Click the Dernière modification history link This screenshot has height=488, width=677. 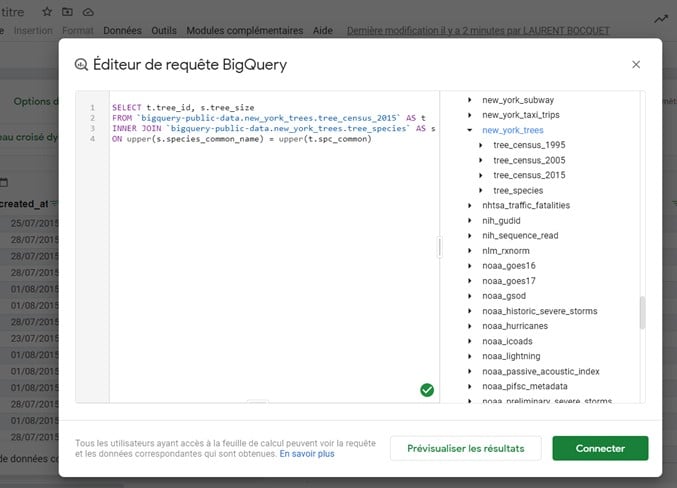[x=478, y=31]
